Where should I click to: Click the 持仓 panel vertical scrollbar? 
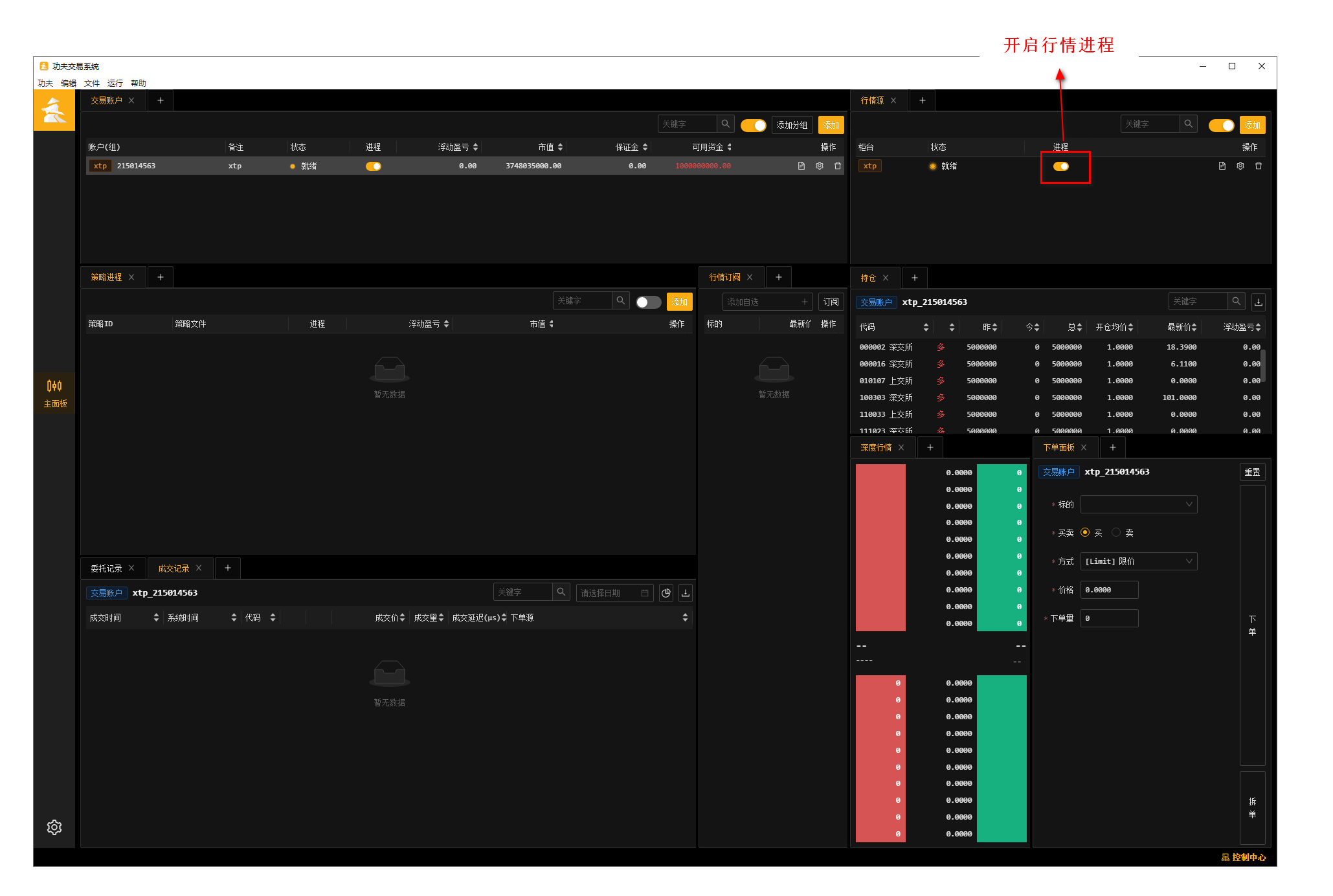click(1263, 366)
